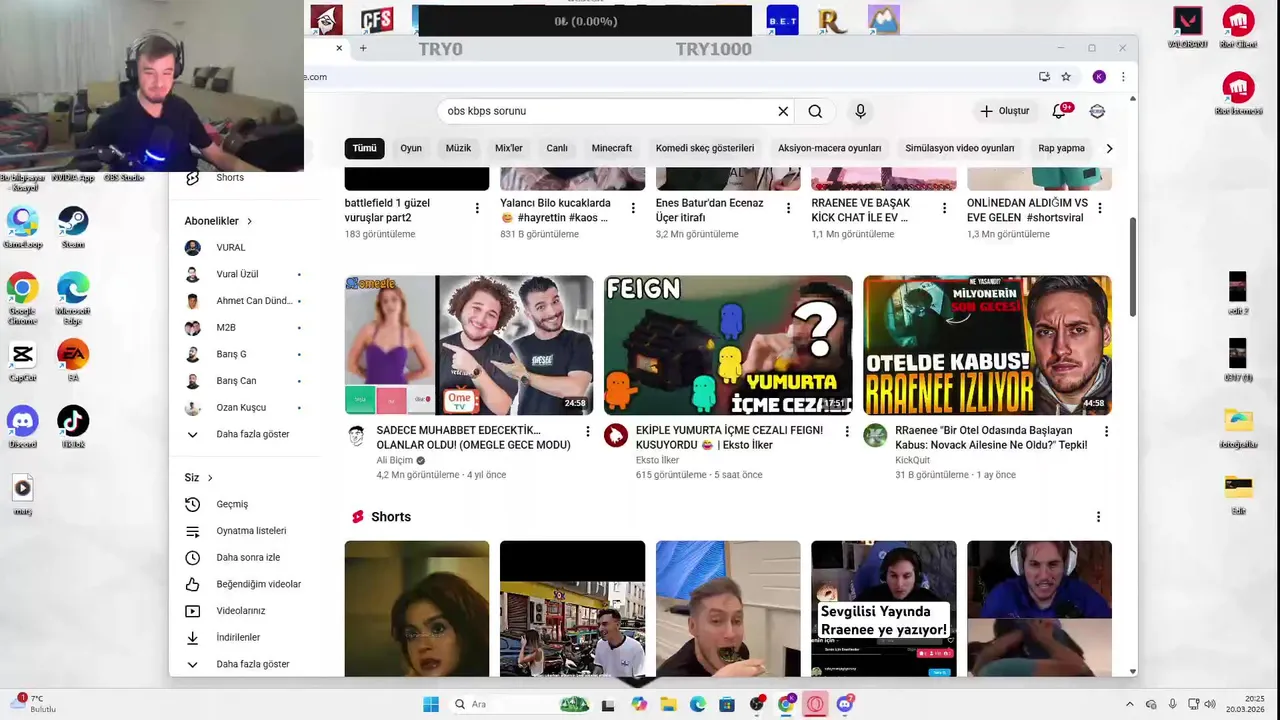Show hidden system tray icons chevron

(x=1130, y=704)
